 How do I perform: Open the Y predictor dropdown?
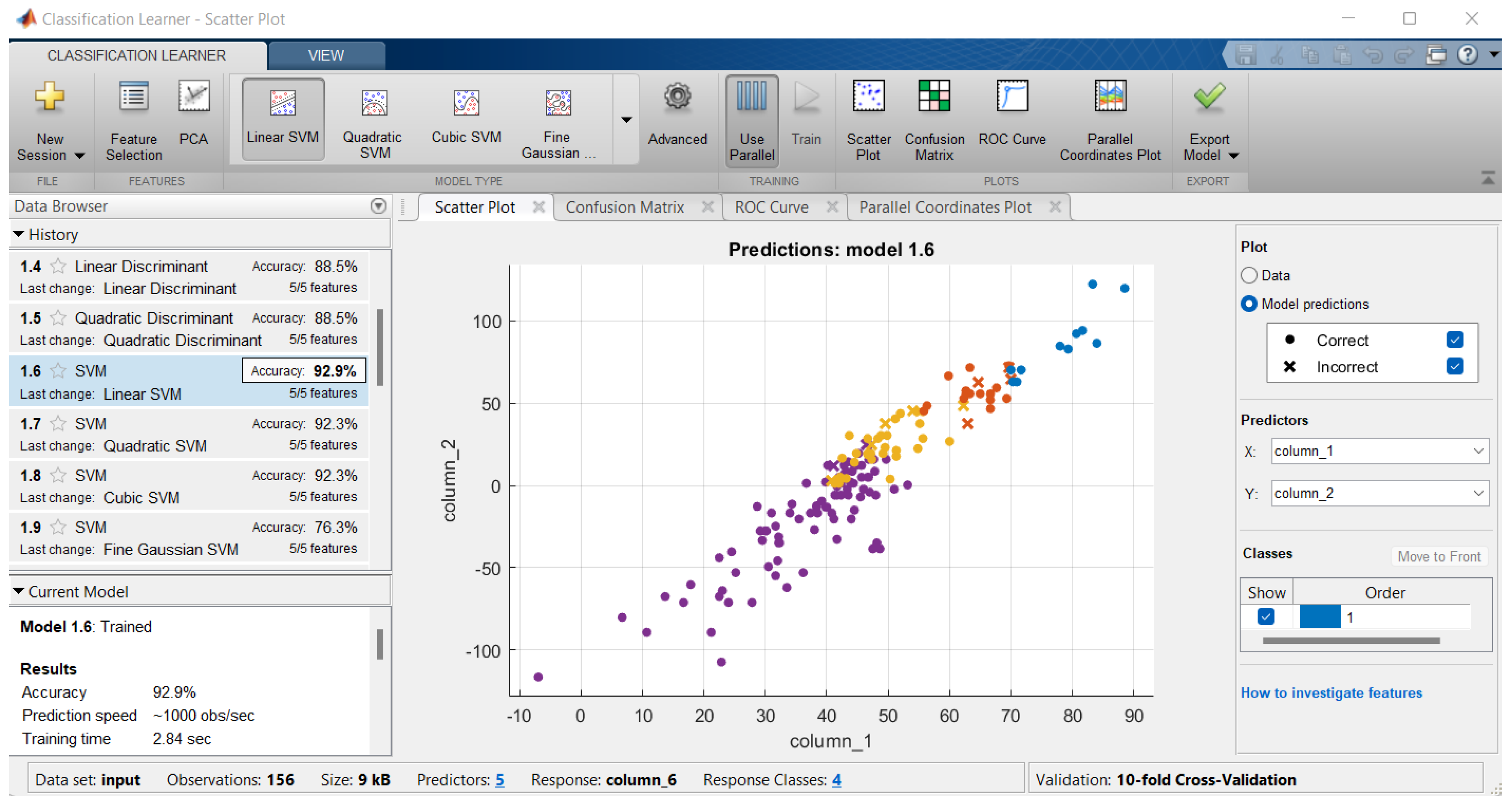pyautogui.click(x=1379, y=494)
